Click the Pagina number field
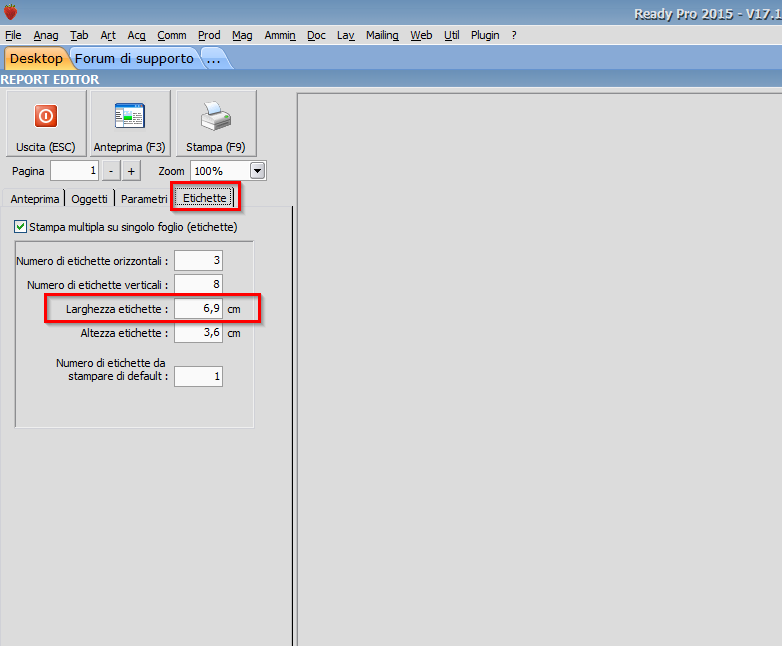The width and height of the screenshot is (782, 646). (x=74, y=171)
